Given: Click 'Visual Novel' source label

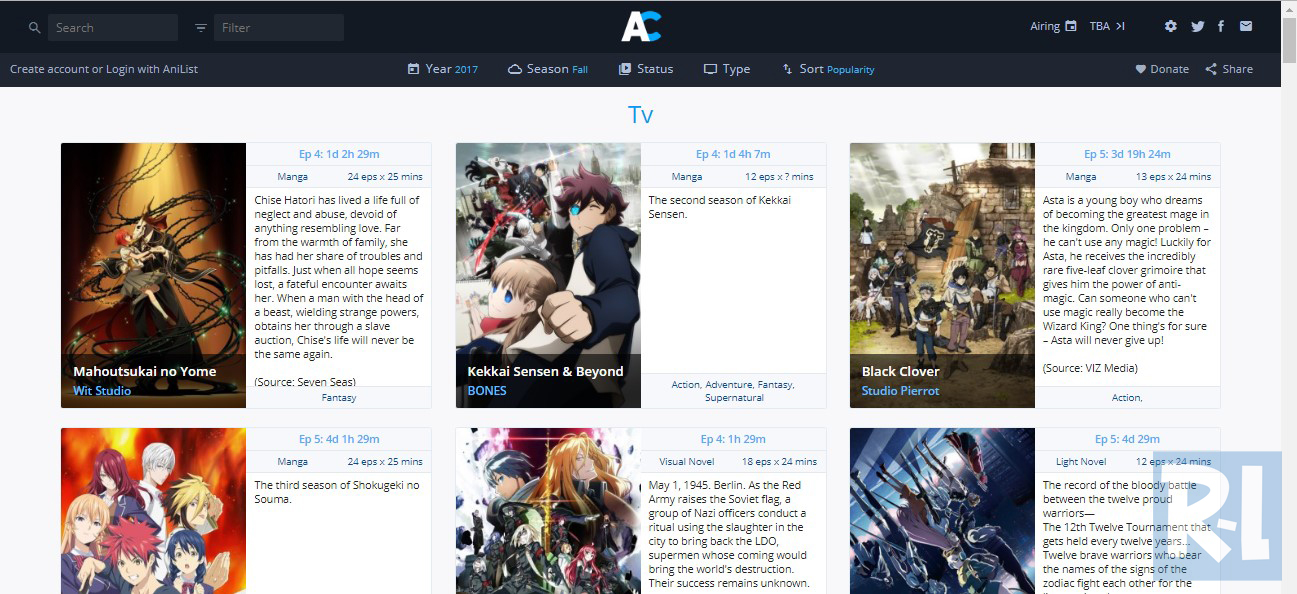Looking at the screenshot, I should [687, 462].
